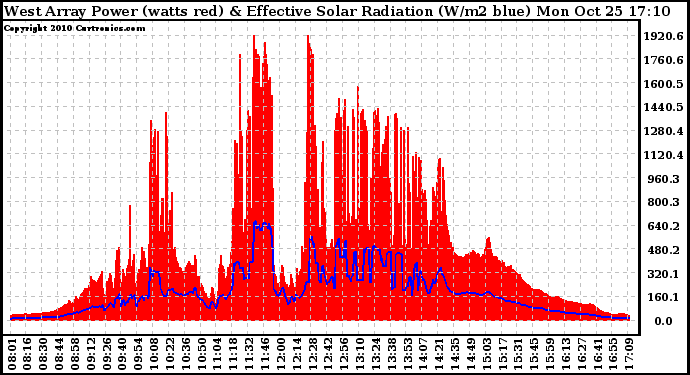Click the 15:31 time label

click(519, 354)
